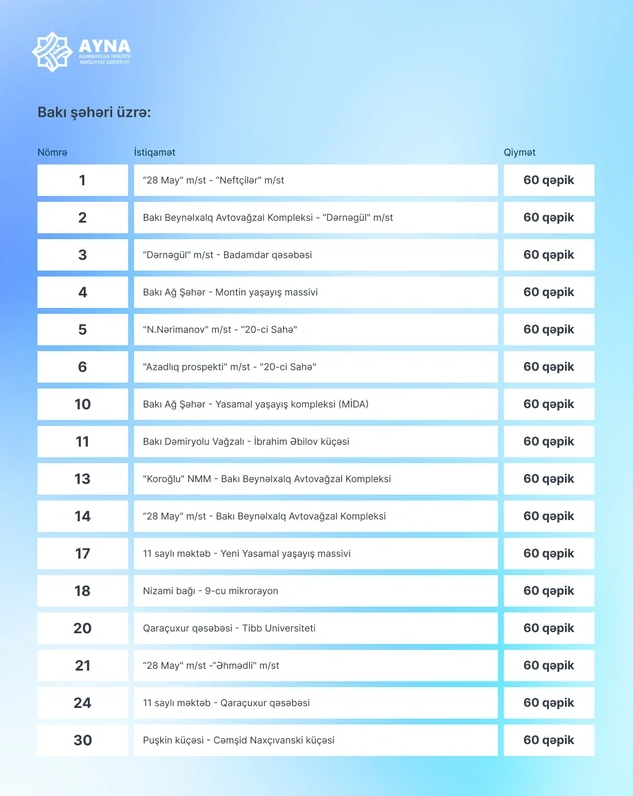Image resolution: width=633 pixels, height=796 pixels.
Task: Click route number 4 cell
Action: pos(82,292)
